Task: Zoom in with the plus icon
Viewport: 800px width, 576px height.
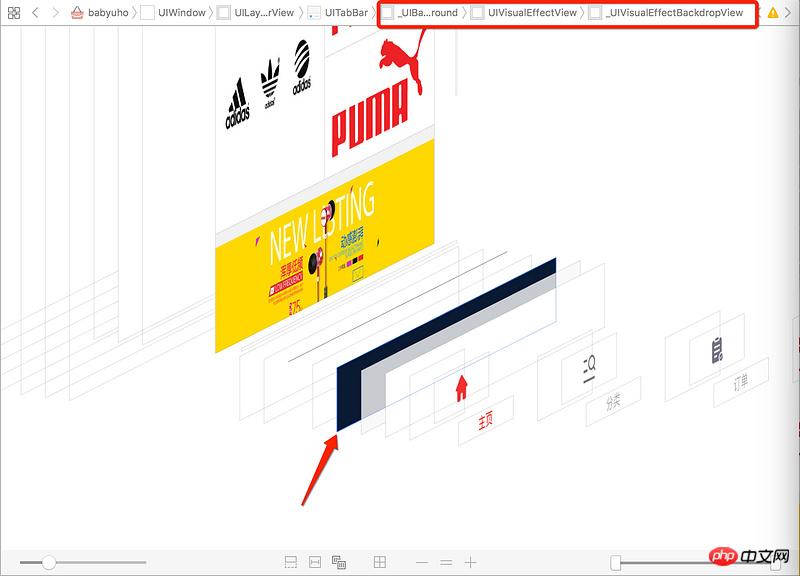Action: [470, 563]
